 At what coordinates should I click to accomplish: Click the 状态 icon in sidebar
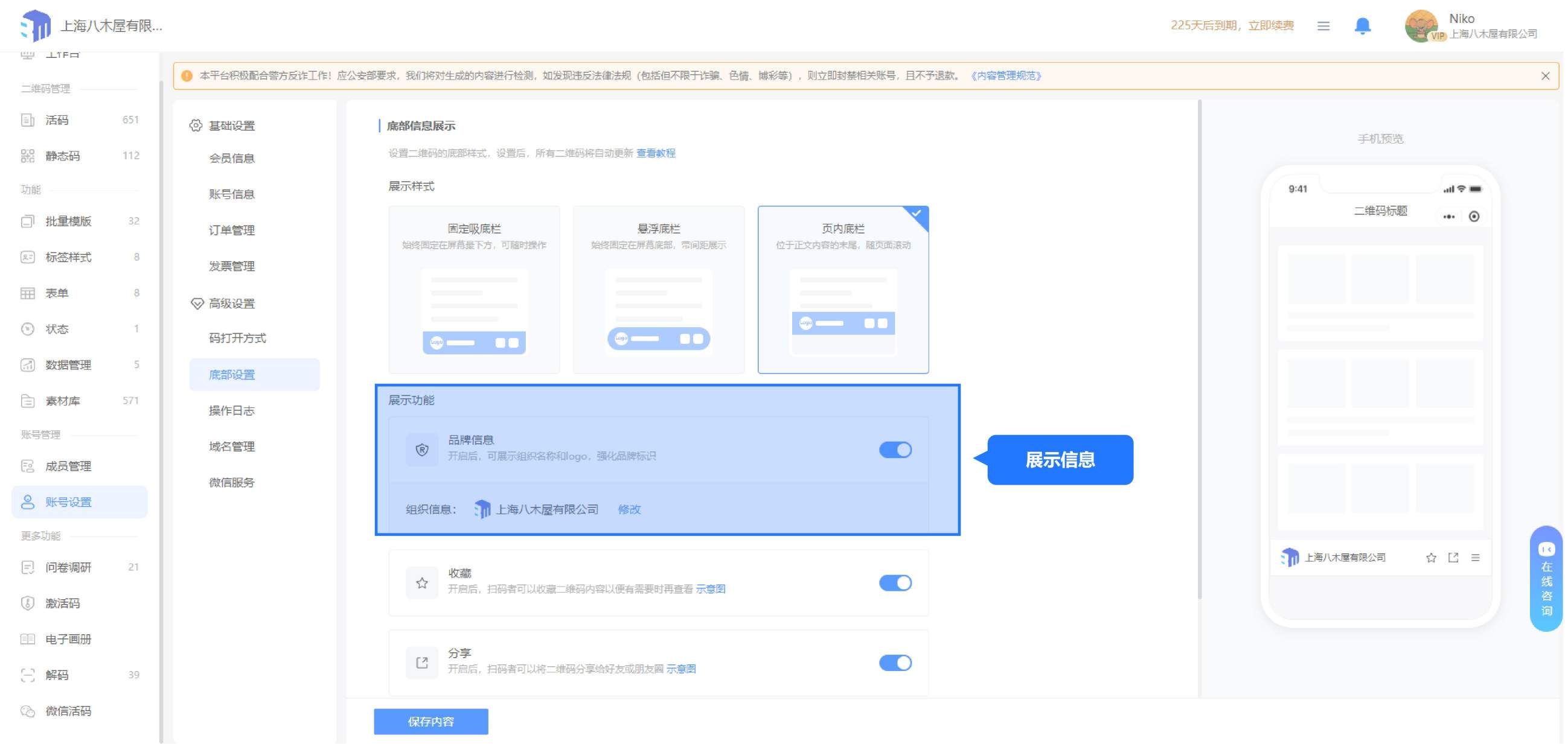point(27,329)
